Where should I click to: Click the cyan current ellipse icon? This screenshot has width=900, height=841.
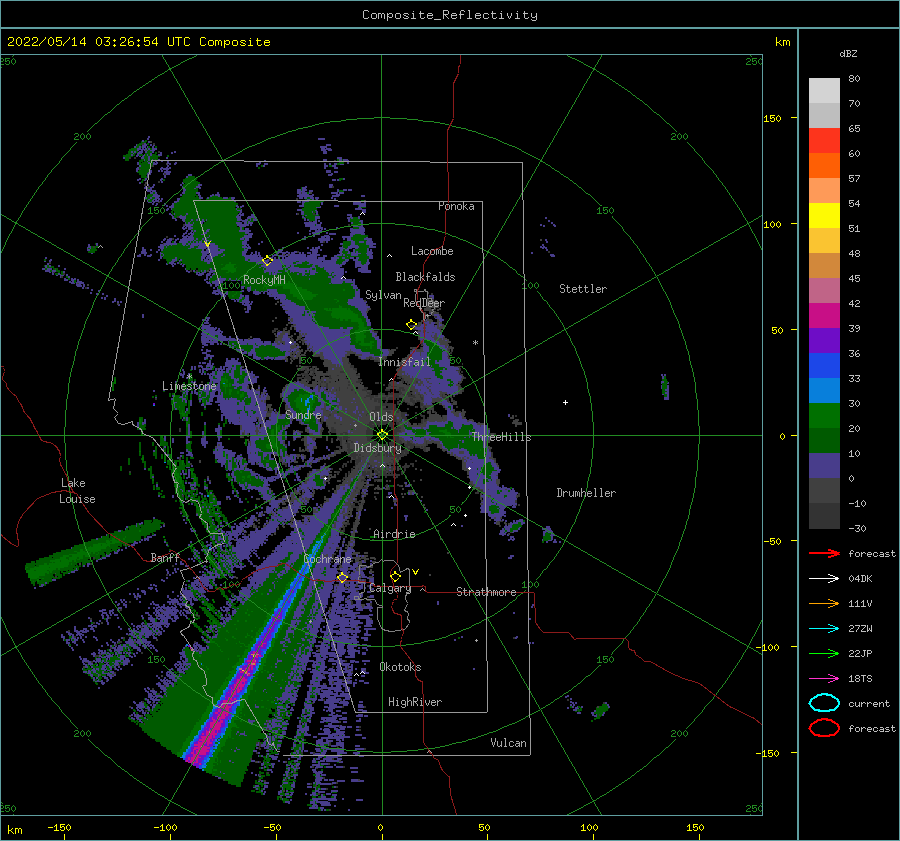824,703
